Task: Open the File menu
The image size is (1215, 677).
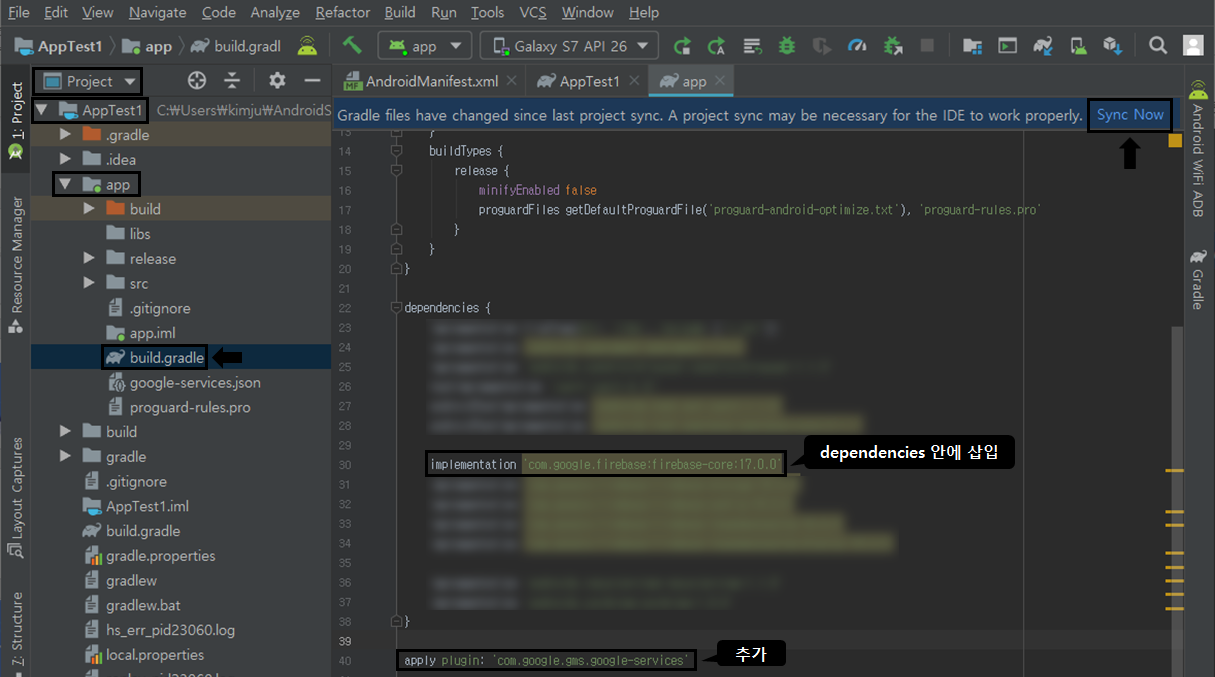Action: [19, 12]
